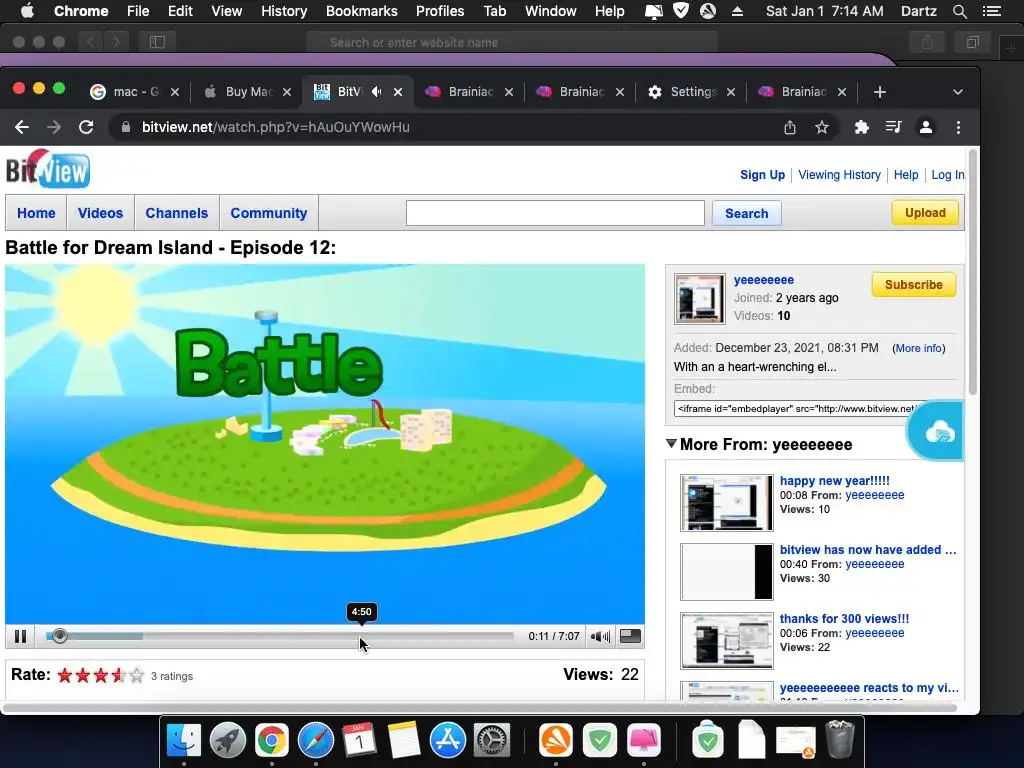Viewport: 1024px width, 768px height.
Task: Click the BitView search input field
Action: click(555, 213)
